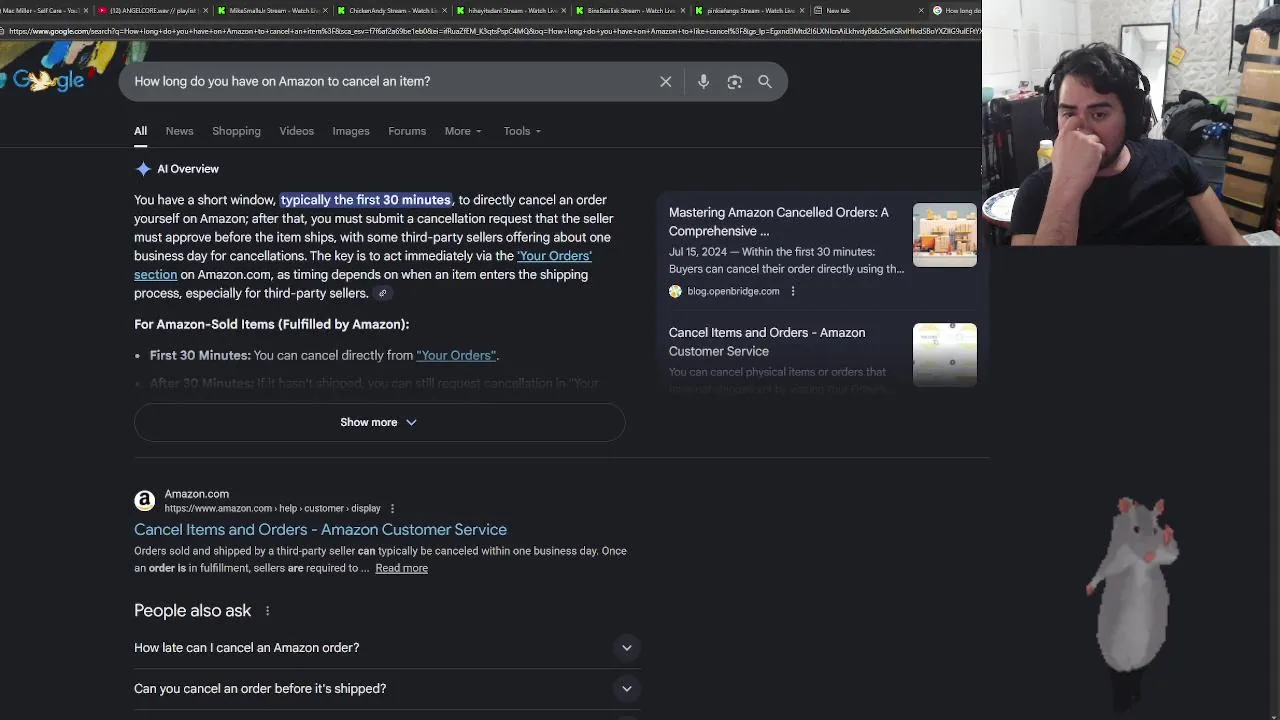The image size is (1280, 720).
Task: Open the three-dot menu next to blog.openbridge.com
Action: pyautogui.click(x=793, y=292)
